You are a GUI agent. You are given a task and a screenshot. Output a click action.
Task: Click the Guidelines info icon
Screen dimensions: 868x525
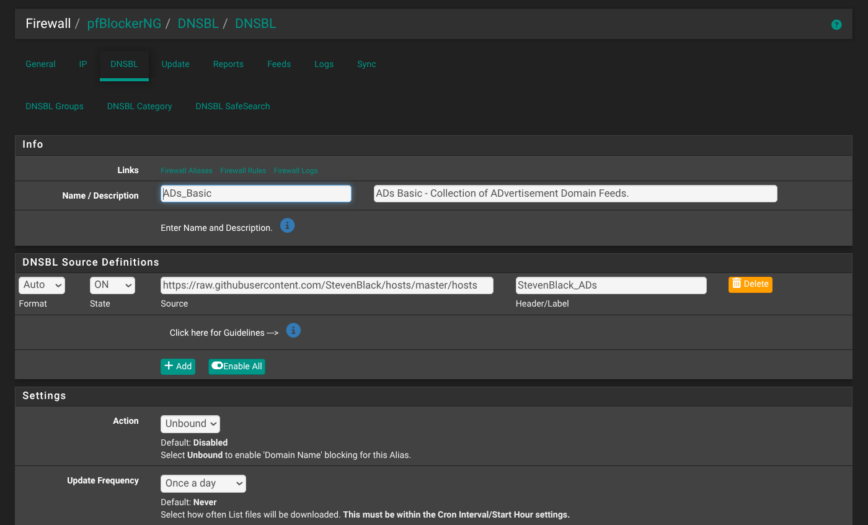coord(293,331)
